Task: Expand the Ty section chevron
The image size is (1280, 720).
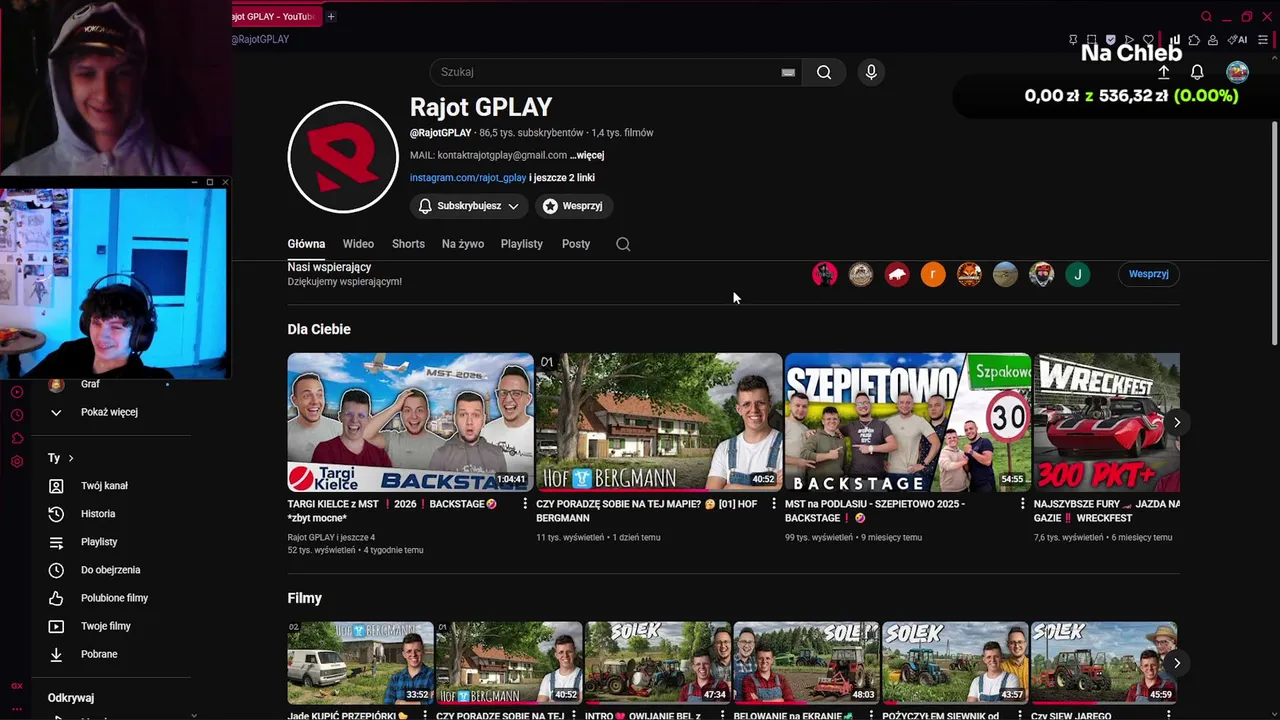Action: point(70,458)
